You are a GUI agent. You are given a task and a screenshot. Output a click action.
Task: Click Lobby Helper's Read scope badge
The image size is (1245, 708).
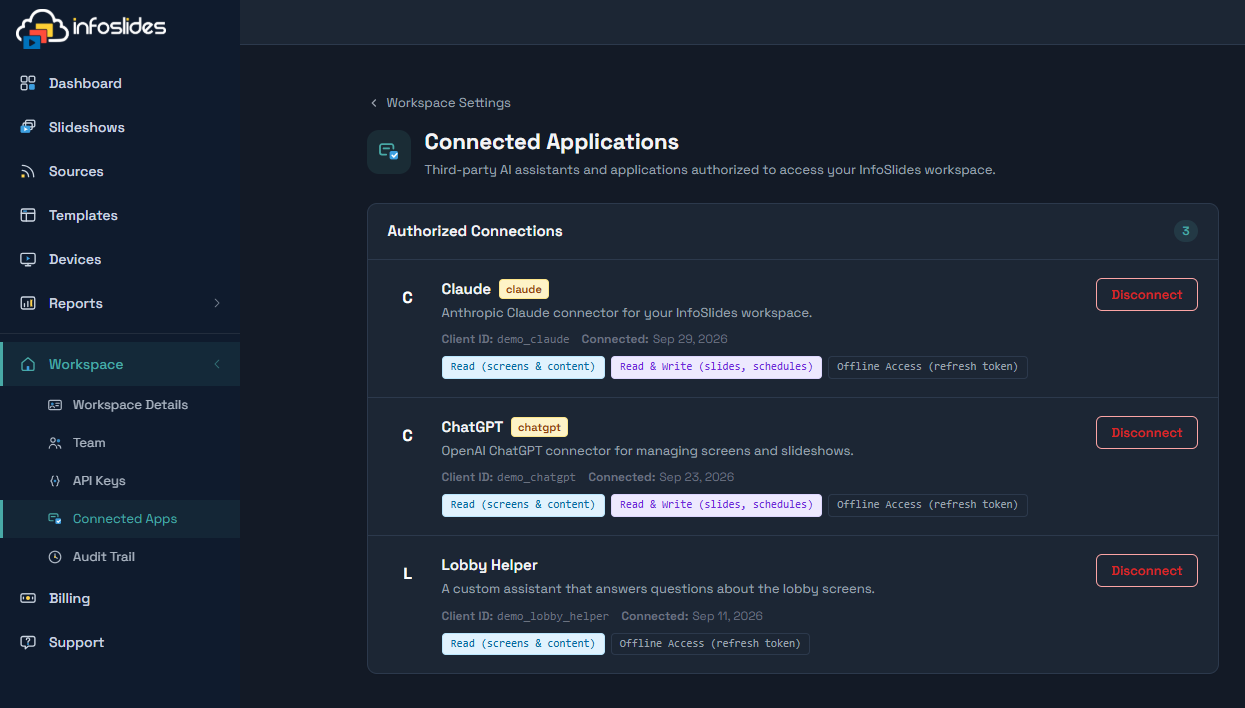tap(523, 643)
